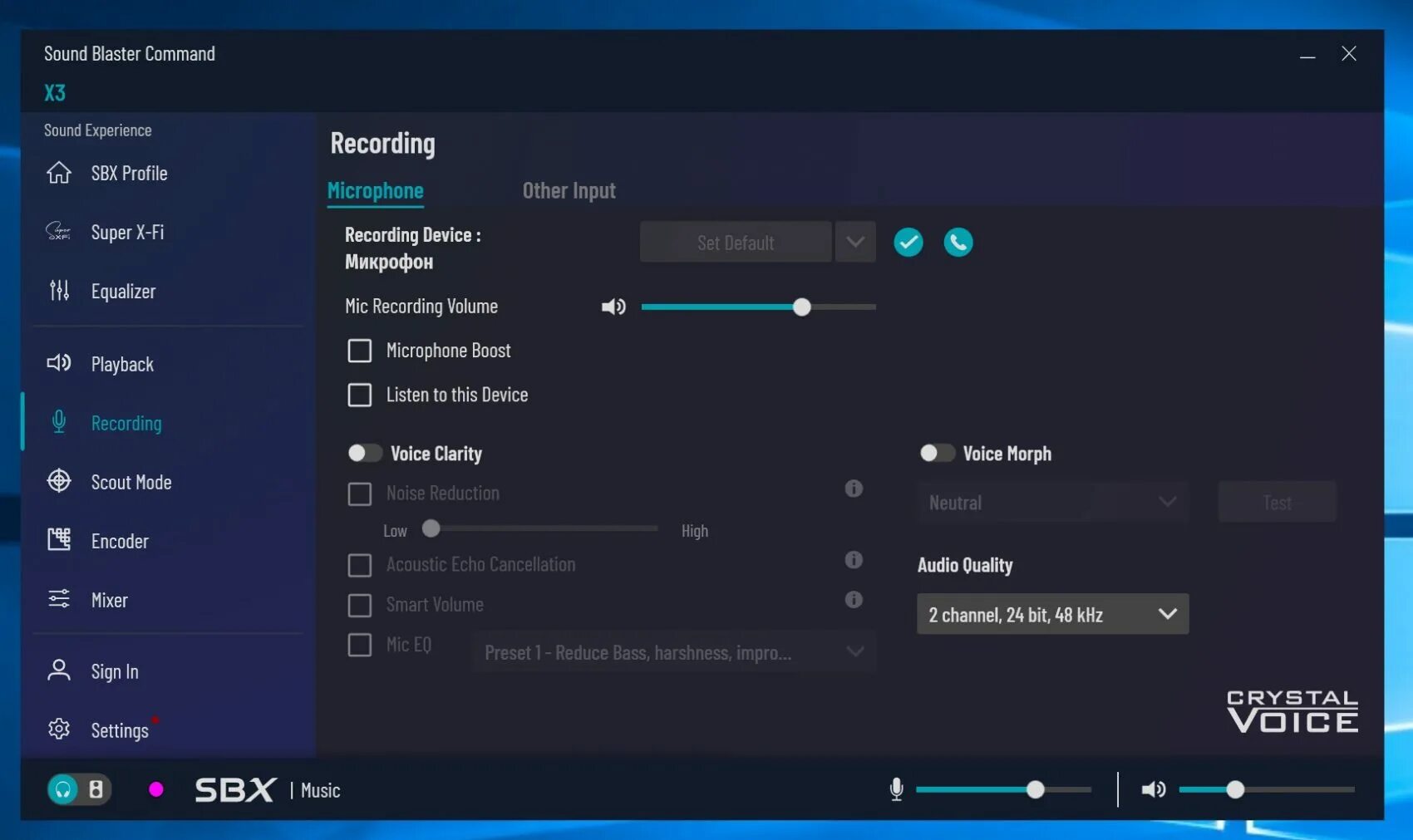The height and width of the screenshot is (840, 1413).
Task: Open the Encoder icon
Action: pos(59,540)
